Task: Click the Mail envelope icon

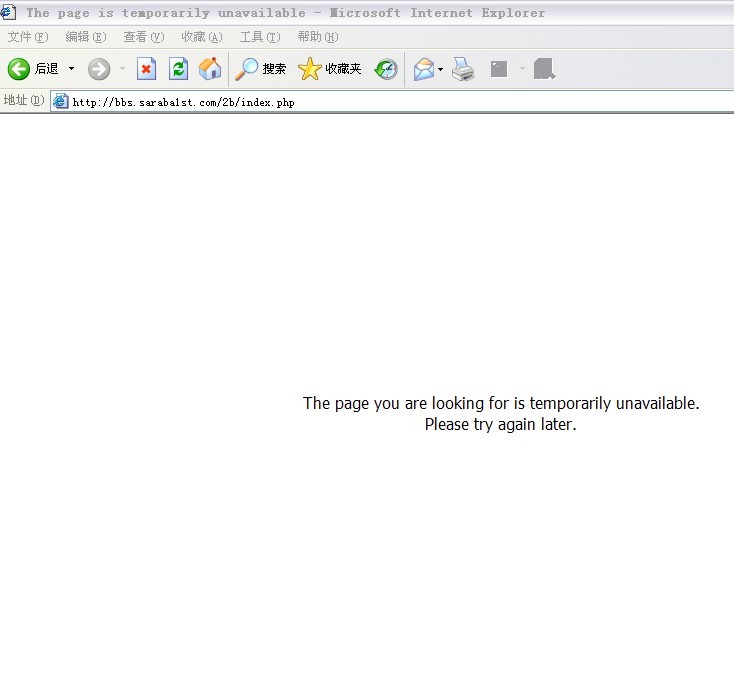Action: coord(424,69)
